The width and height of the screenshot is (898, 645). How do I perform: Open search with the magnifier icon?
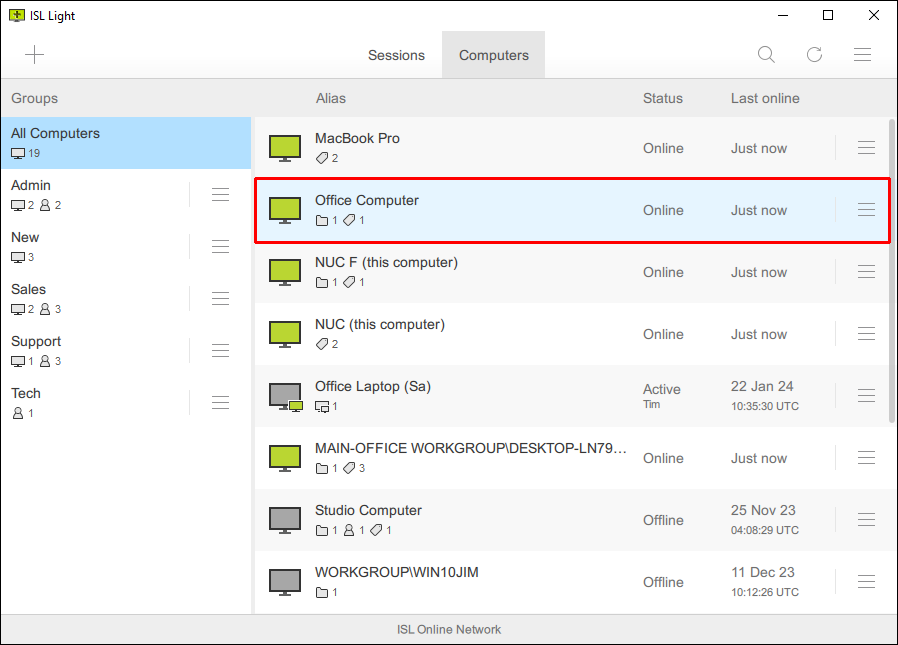click(x=766, y=55)
